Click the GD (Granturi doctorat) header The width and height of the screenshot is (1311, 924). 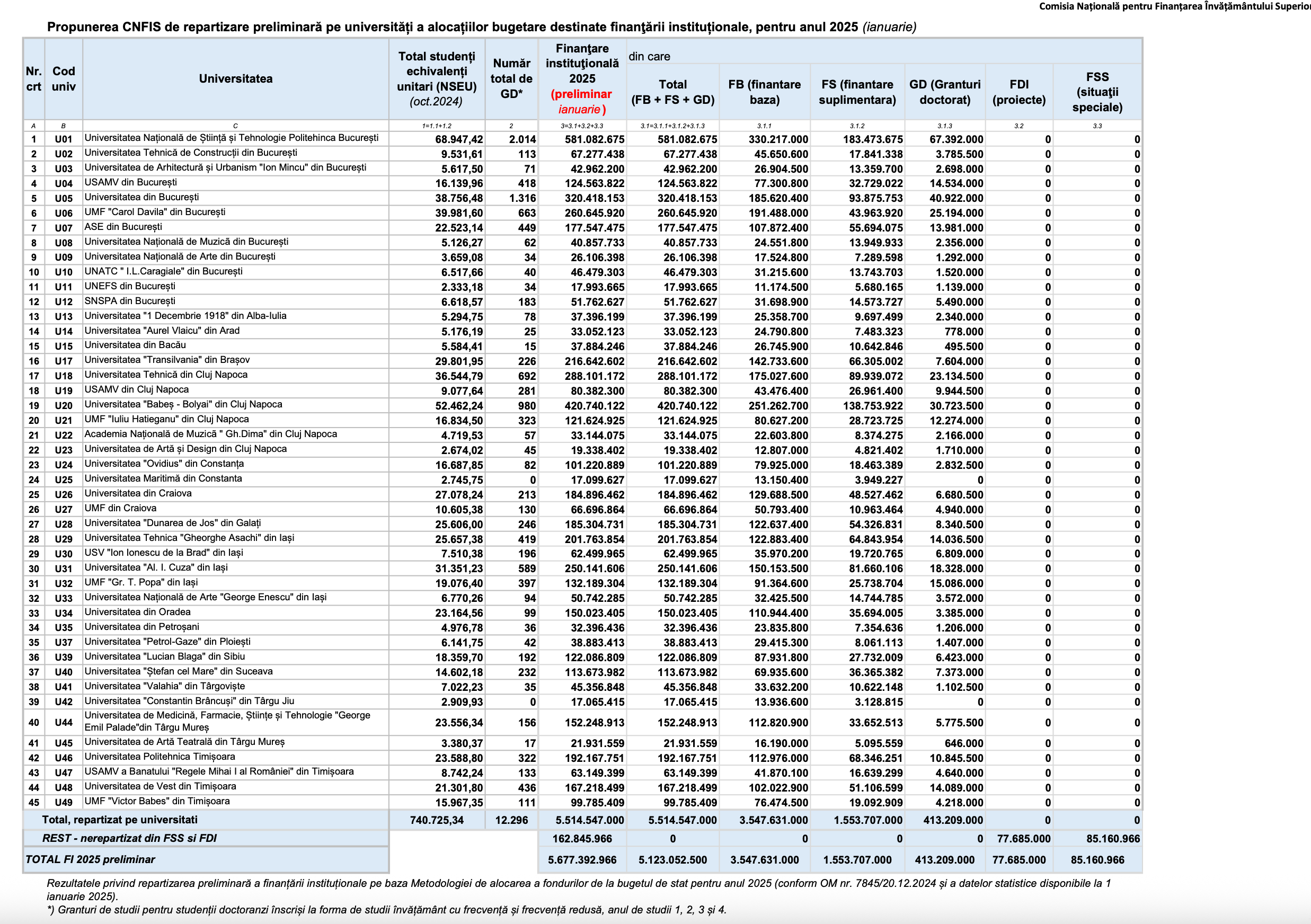[944, 92]
